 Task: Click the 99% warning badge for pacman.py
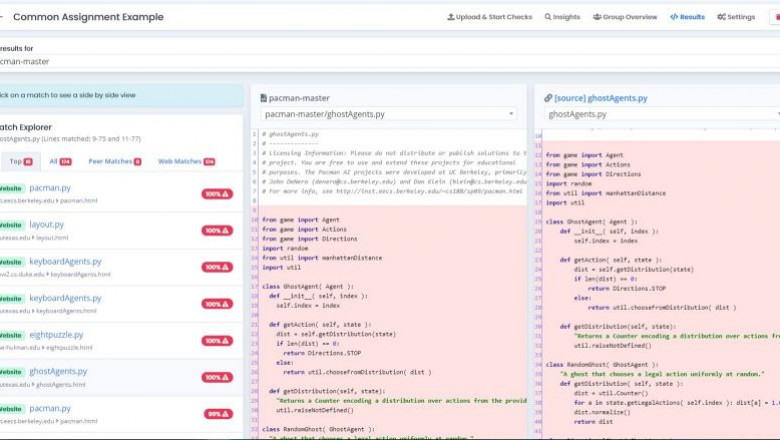click(x=218, y=414)
